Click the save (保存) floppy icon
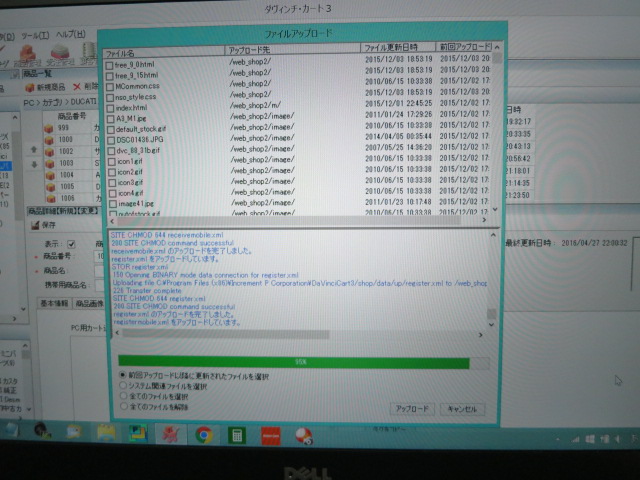This screenshot has width=640, height=480. (36, 225)
